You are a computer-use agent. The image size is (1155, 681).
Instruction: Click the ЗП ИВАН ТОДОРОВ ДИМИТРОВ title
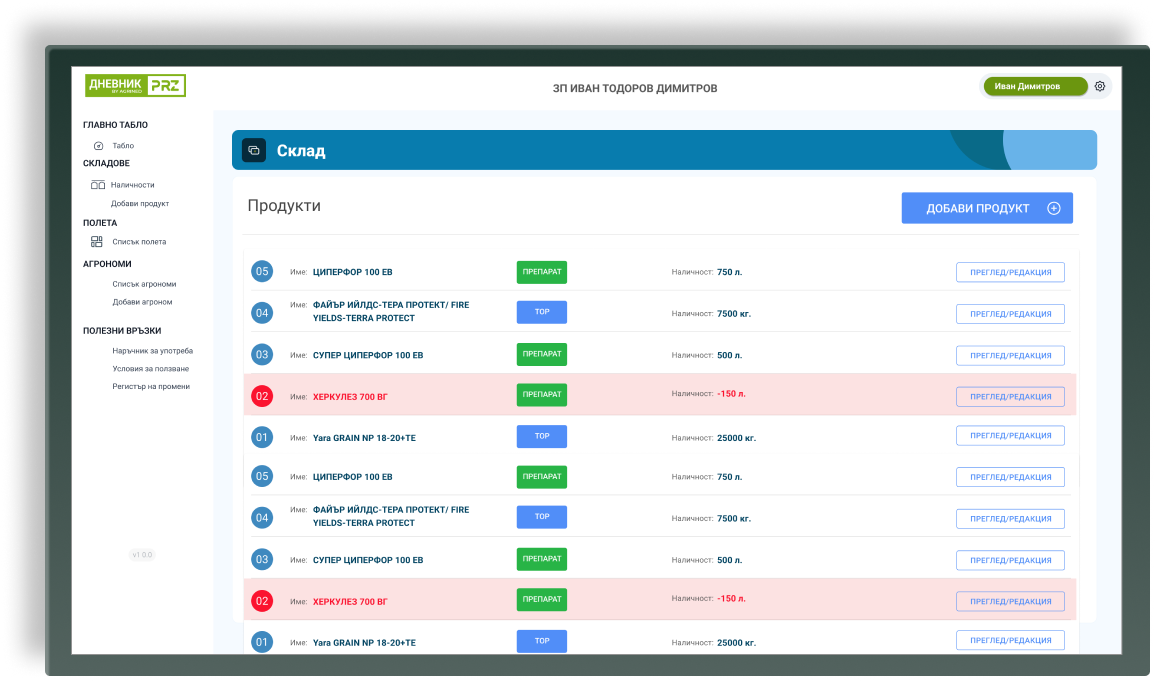635,88
